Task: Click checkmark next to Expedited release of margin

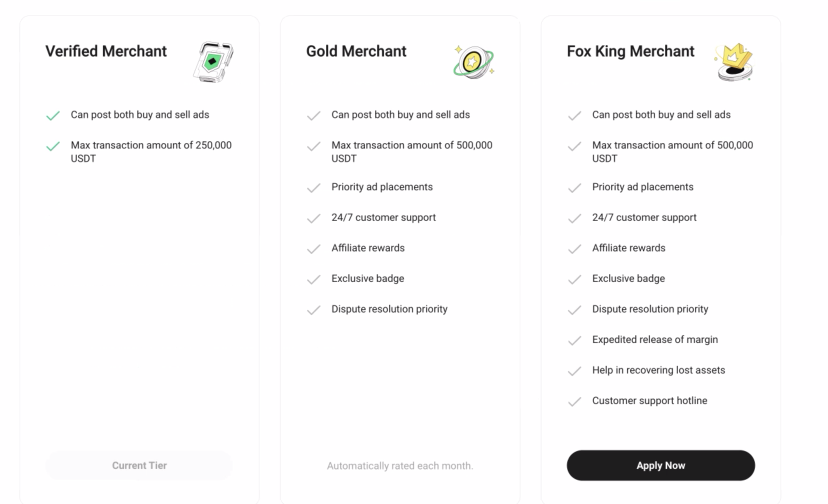Action: click(x=574, y=341)
